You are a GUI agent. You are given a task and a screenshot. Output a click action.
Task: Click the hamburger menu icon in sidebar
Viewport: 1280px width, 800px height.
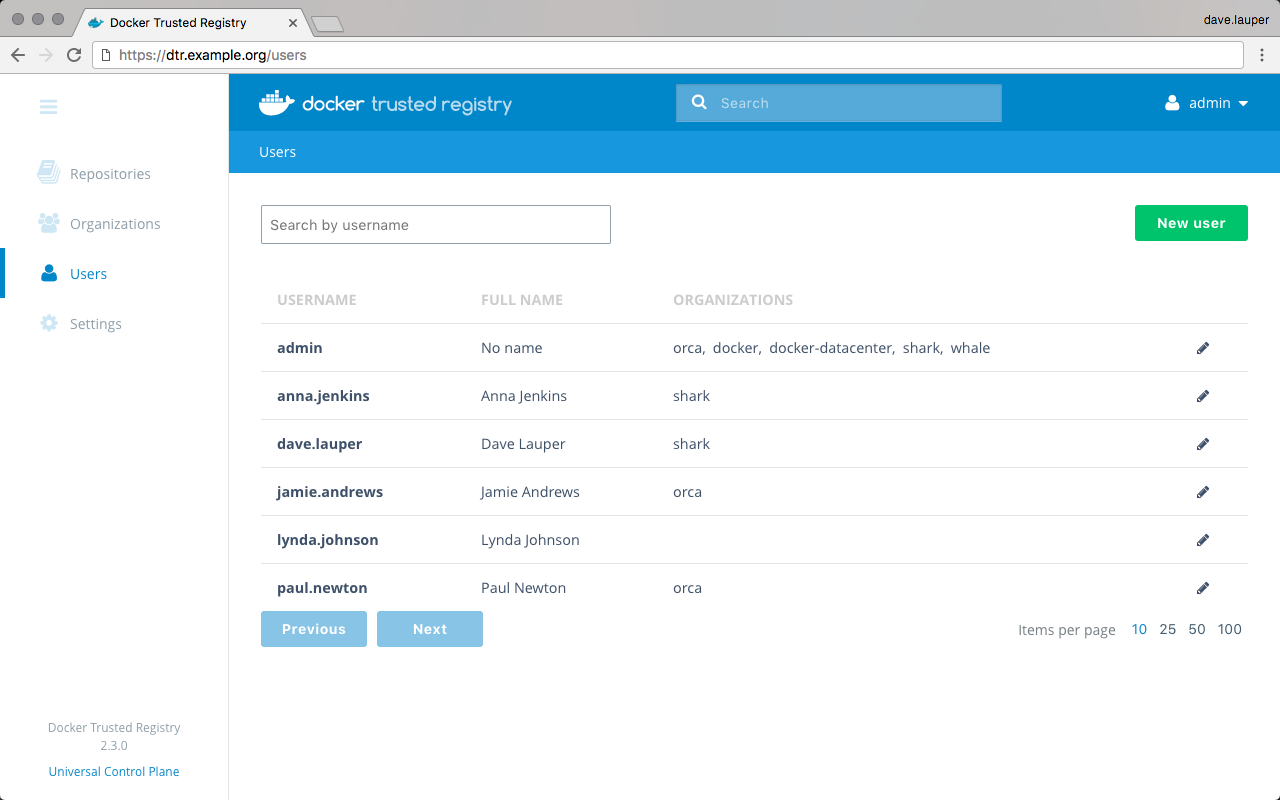coord(48,107)
